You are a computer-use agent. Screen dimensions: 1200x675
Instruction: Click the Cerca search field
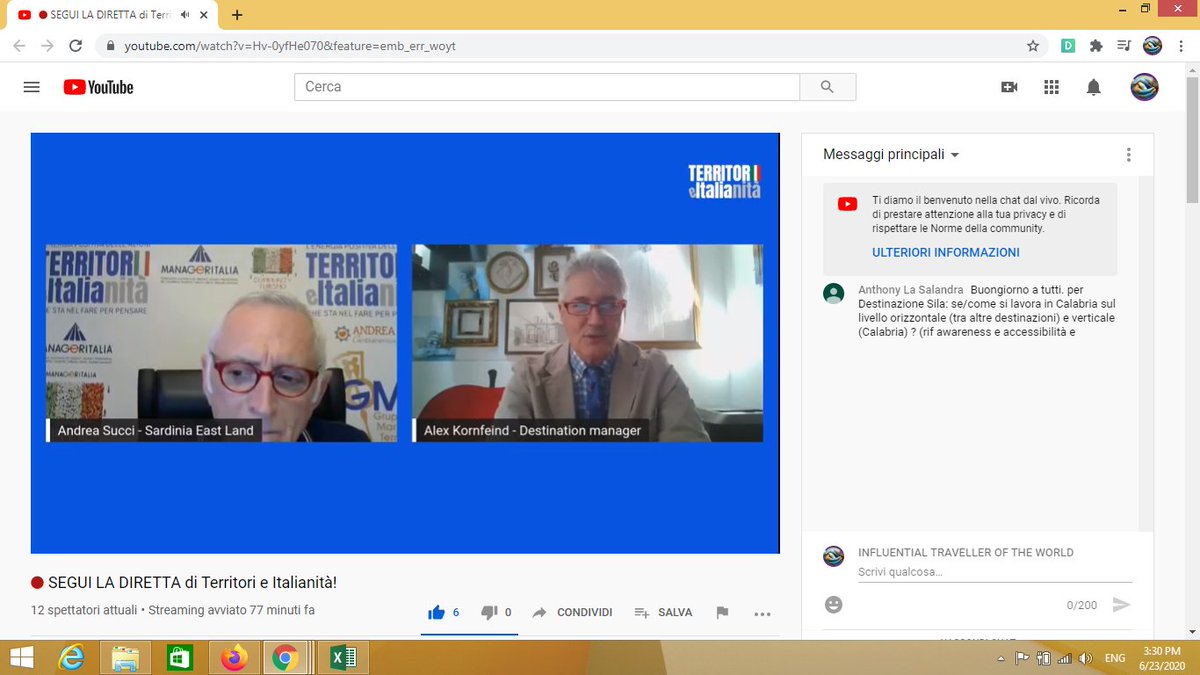[547, 87]
